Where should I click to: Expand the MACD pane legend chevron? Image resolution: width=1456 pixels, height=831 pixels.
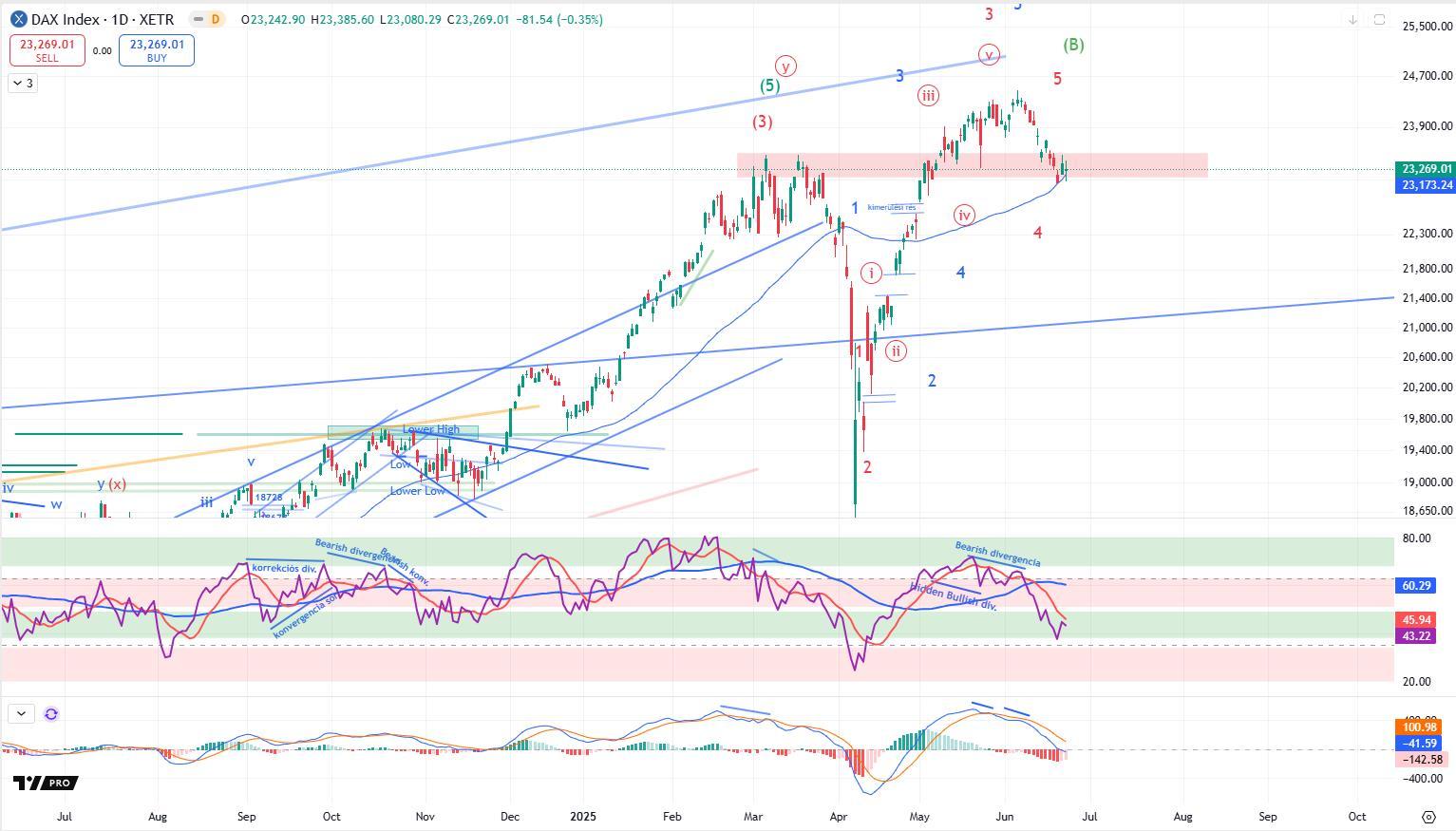point(21,714)
